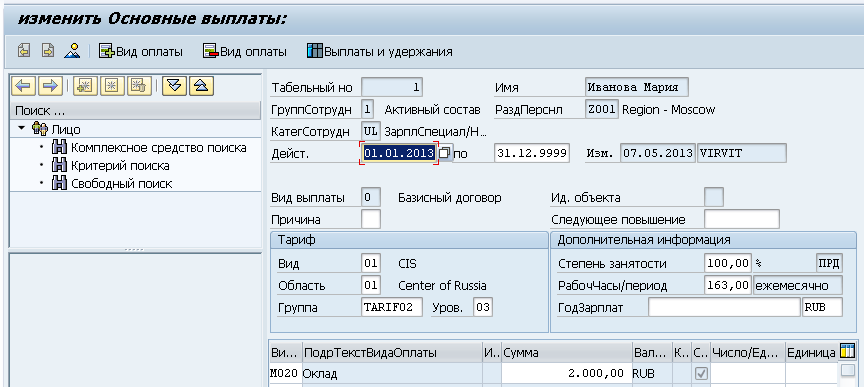Image resolution: width=864 pixels, height=387 pixels.
Task: Open Выплаты и удержания
Action: (380, 52)
